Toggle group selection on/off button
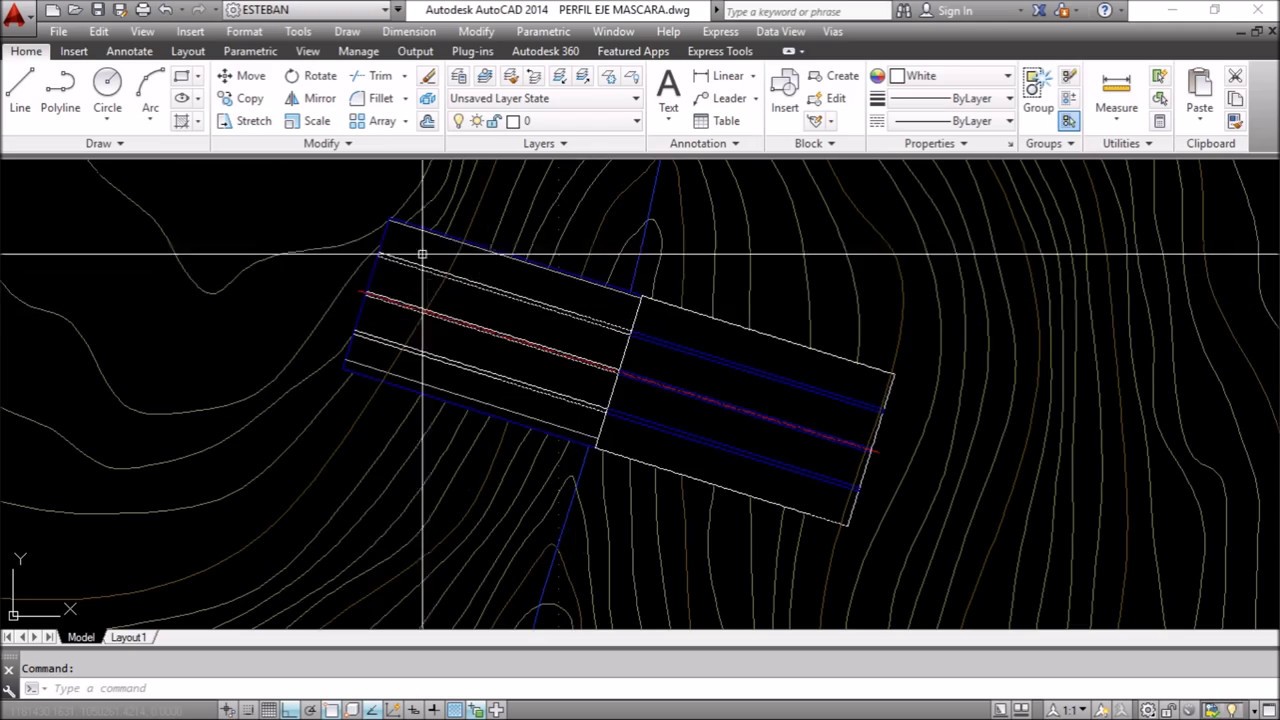Viewport: 1280px width, 720px height. click(1069, 121)
